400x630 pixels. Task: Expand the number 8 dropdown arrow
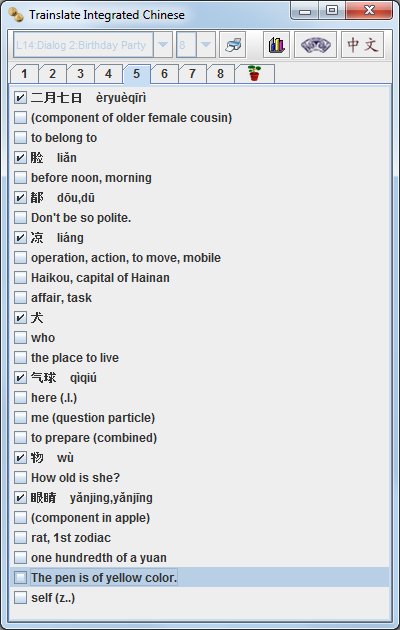pos(206,45)
